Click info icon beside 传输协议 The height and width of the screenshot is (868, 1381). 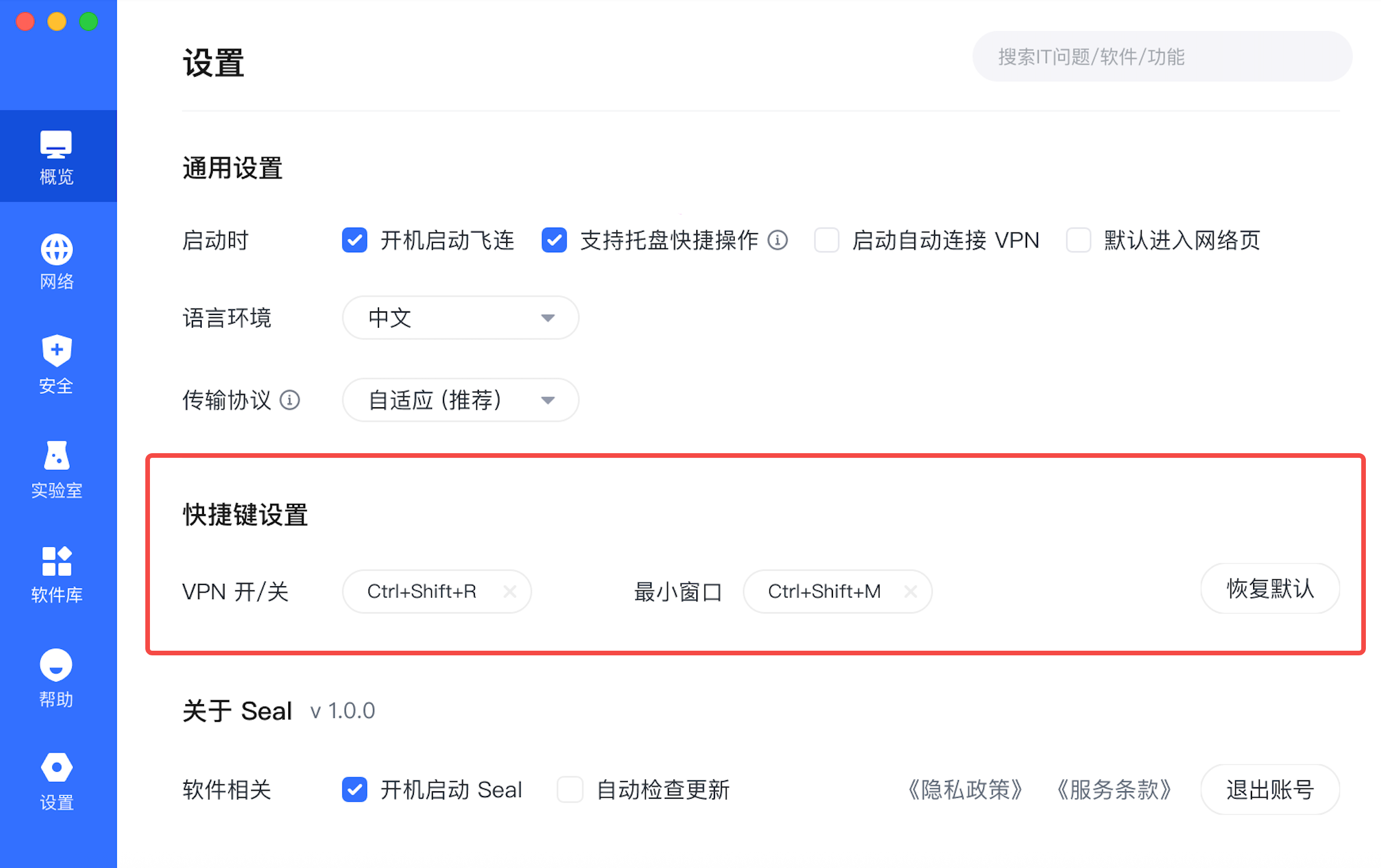click(x=289, y=400)
